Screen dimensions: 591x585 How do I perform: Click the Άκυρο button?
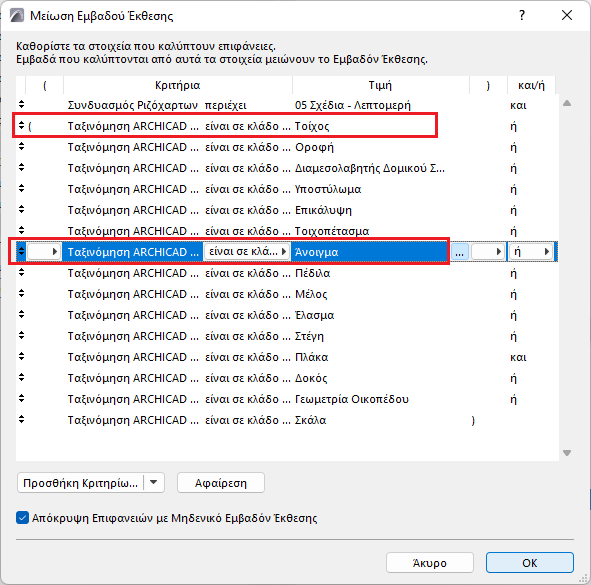[x=430, y=563]
